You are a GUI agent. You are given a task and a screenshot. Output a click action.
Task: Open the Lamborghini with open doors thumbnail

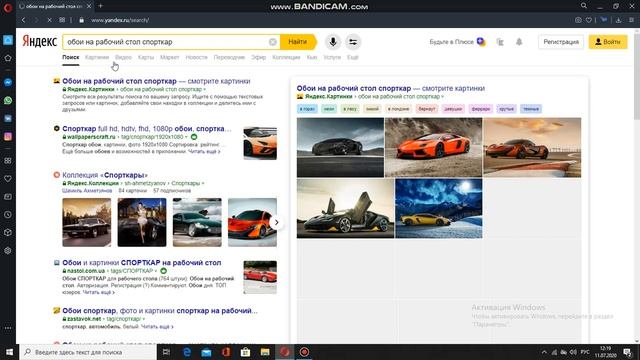click(x=345, y=208)
